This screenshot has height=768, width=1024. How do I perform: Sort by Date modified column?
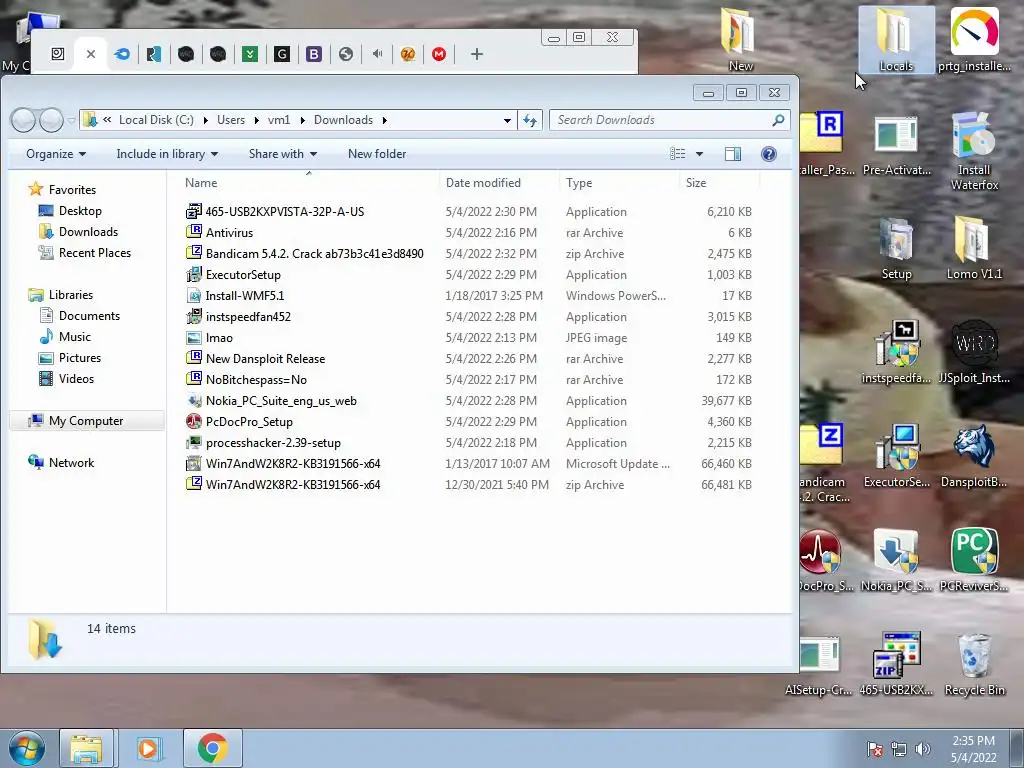pyautogui.click(x=483, y=183)
